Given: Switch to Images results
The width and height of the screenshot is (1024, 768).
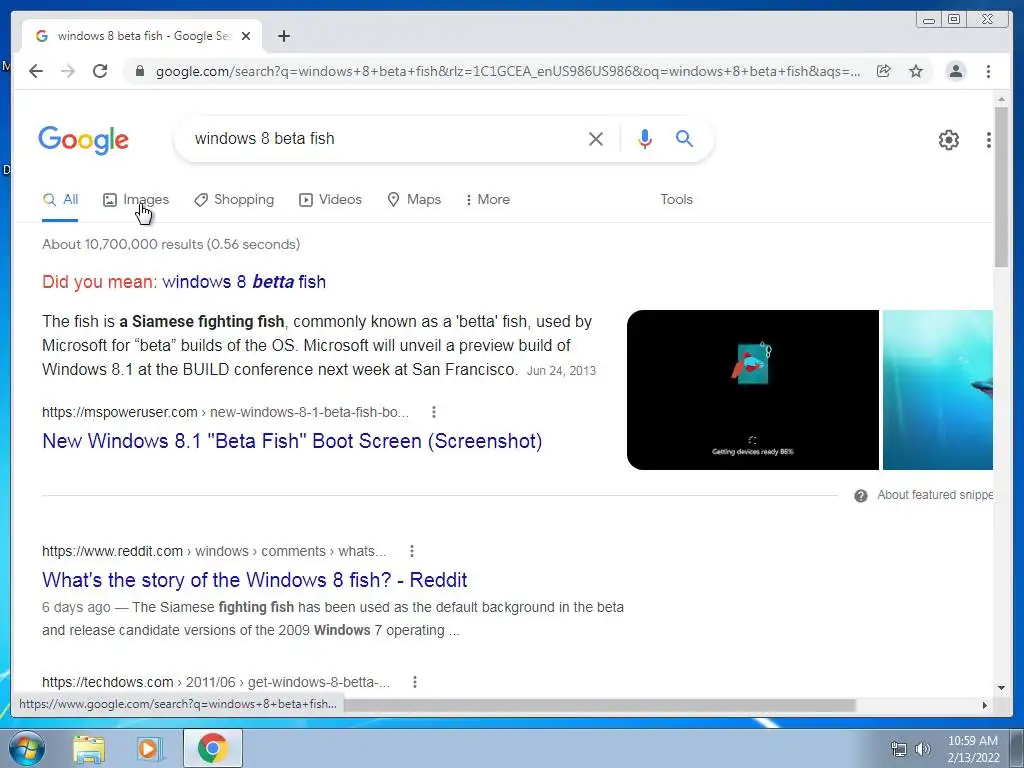Looking at the screenshot, I should click(x=136, y=200).
